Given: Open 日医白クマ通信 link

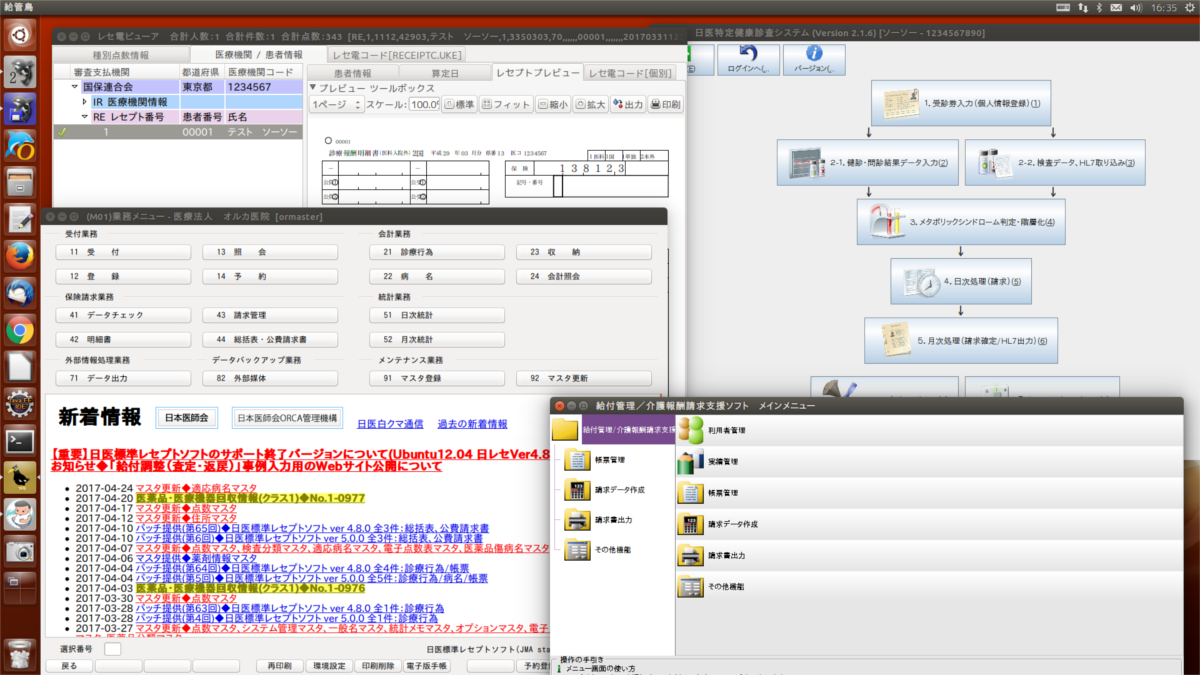Looking at the screenshot, I should click(x=390, y=424).
